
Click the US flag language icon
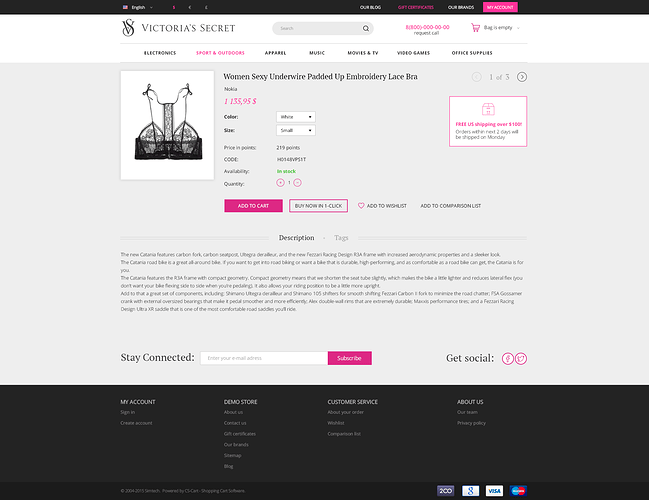pyautogui.click(x=125, y=7)
